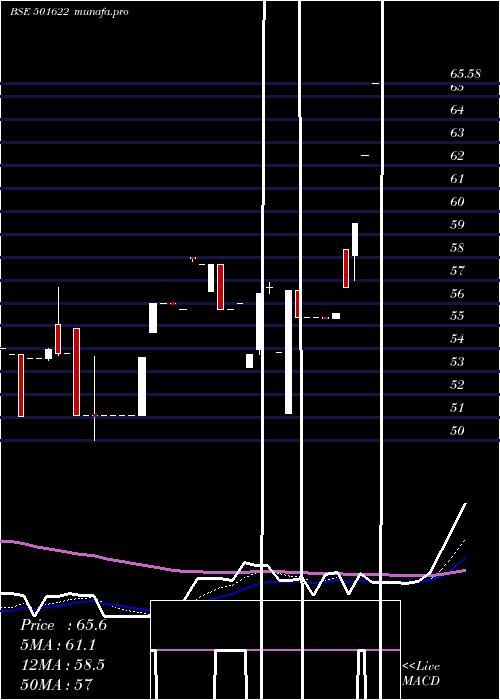
Task: Select the 54 price axis label
Action: point(457,339)
